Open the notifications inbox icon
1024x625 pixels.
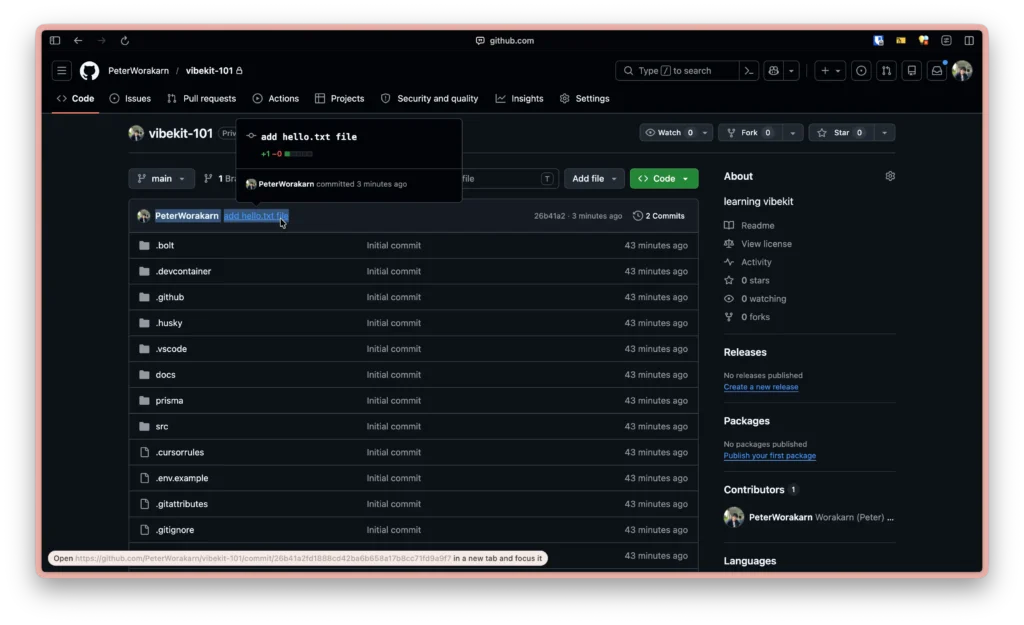coord(936,71)
